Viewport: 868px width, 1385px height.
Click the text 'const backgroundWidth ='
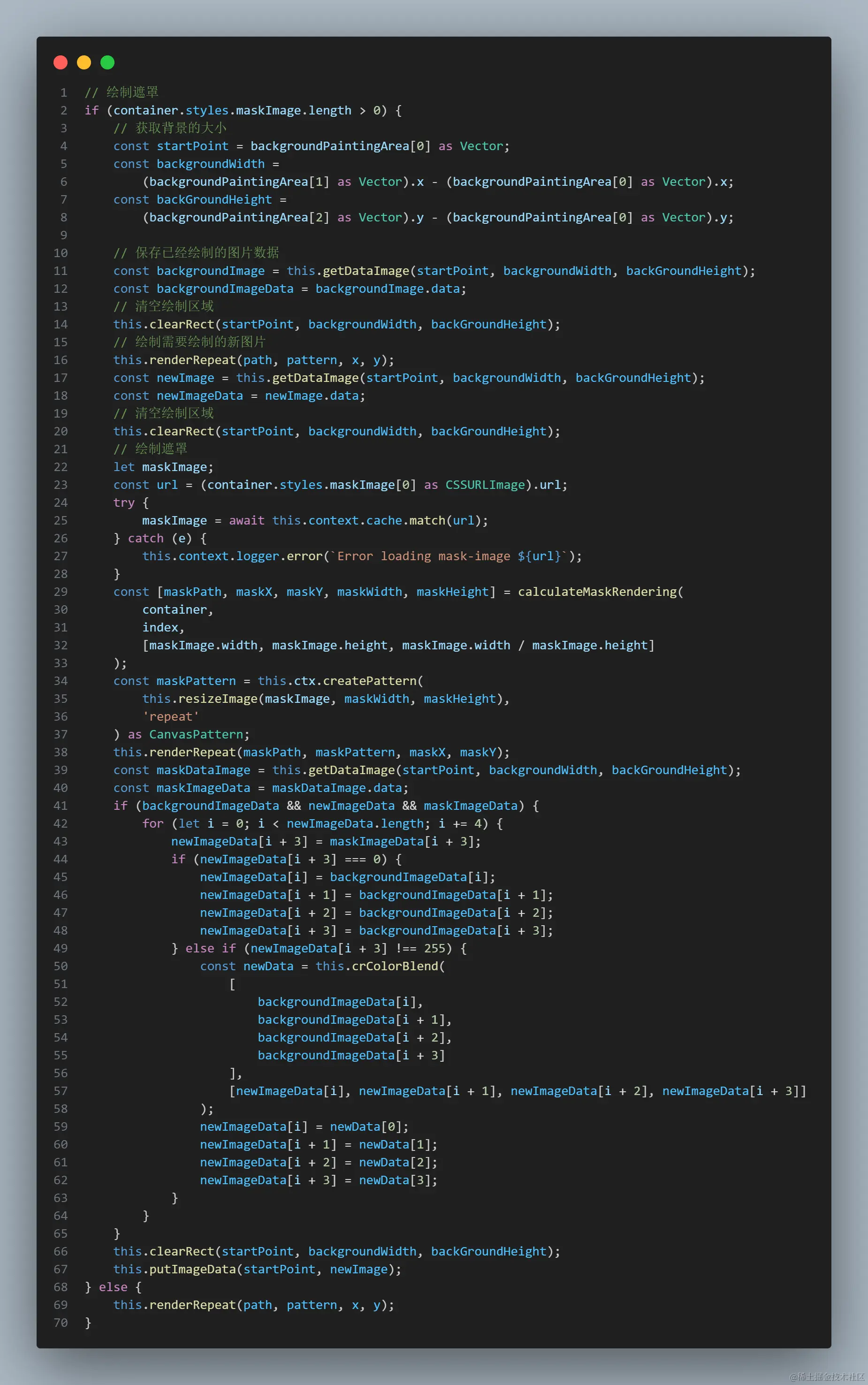[x=196, y=164]
